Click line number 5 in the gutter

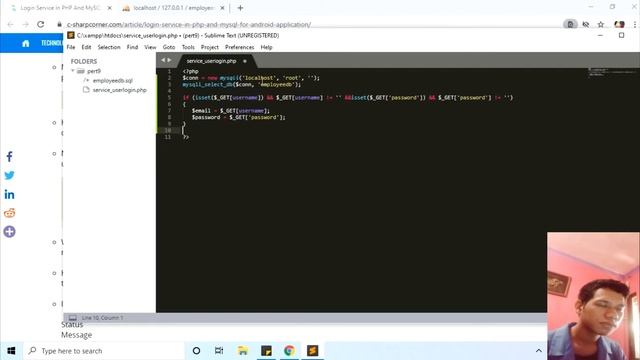click(169, 98)
